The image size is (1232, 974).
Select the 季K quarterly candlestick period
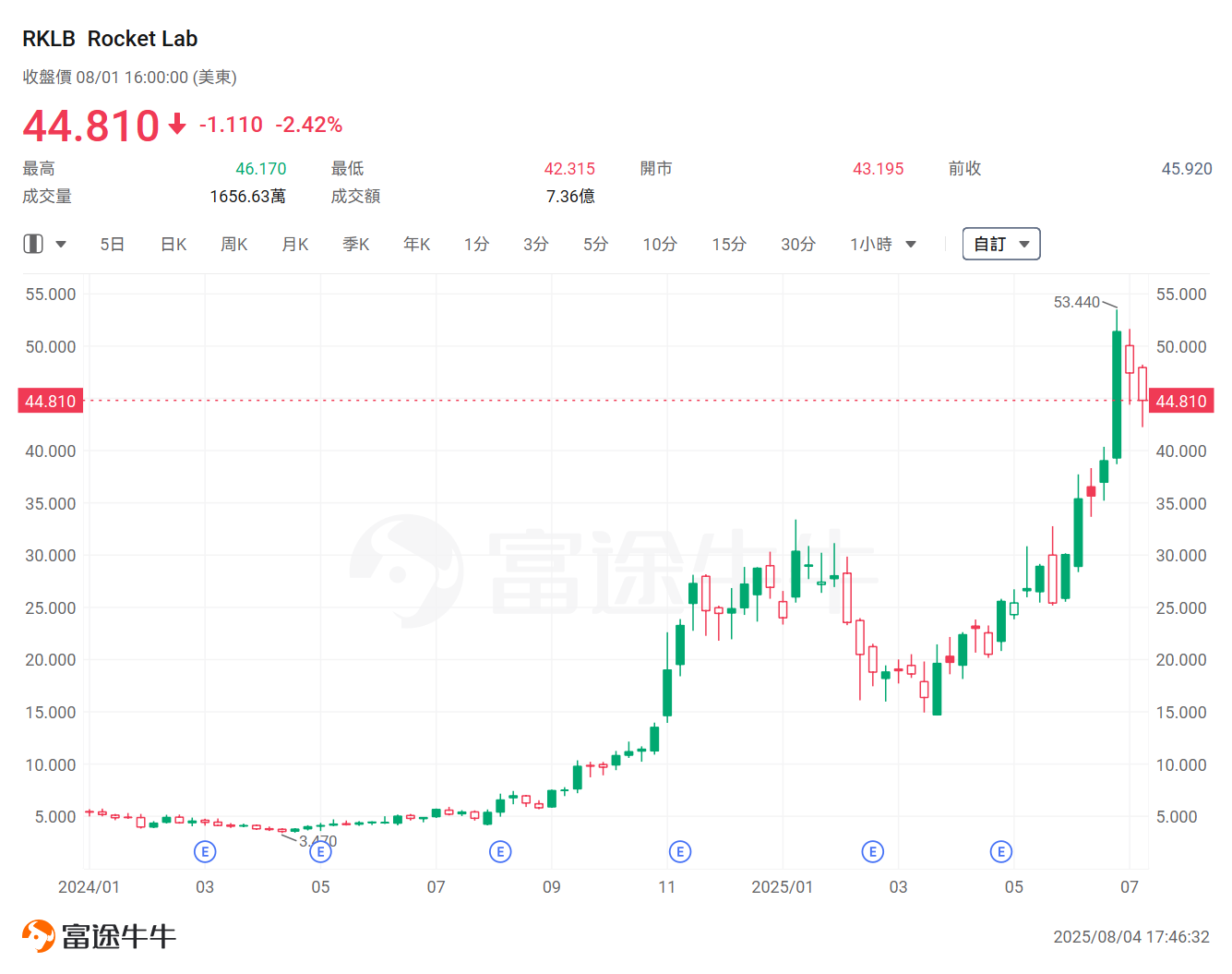(x=356, y=245)
